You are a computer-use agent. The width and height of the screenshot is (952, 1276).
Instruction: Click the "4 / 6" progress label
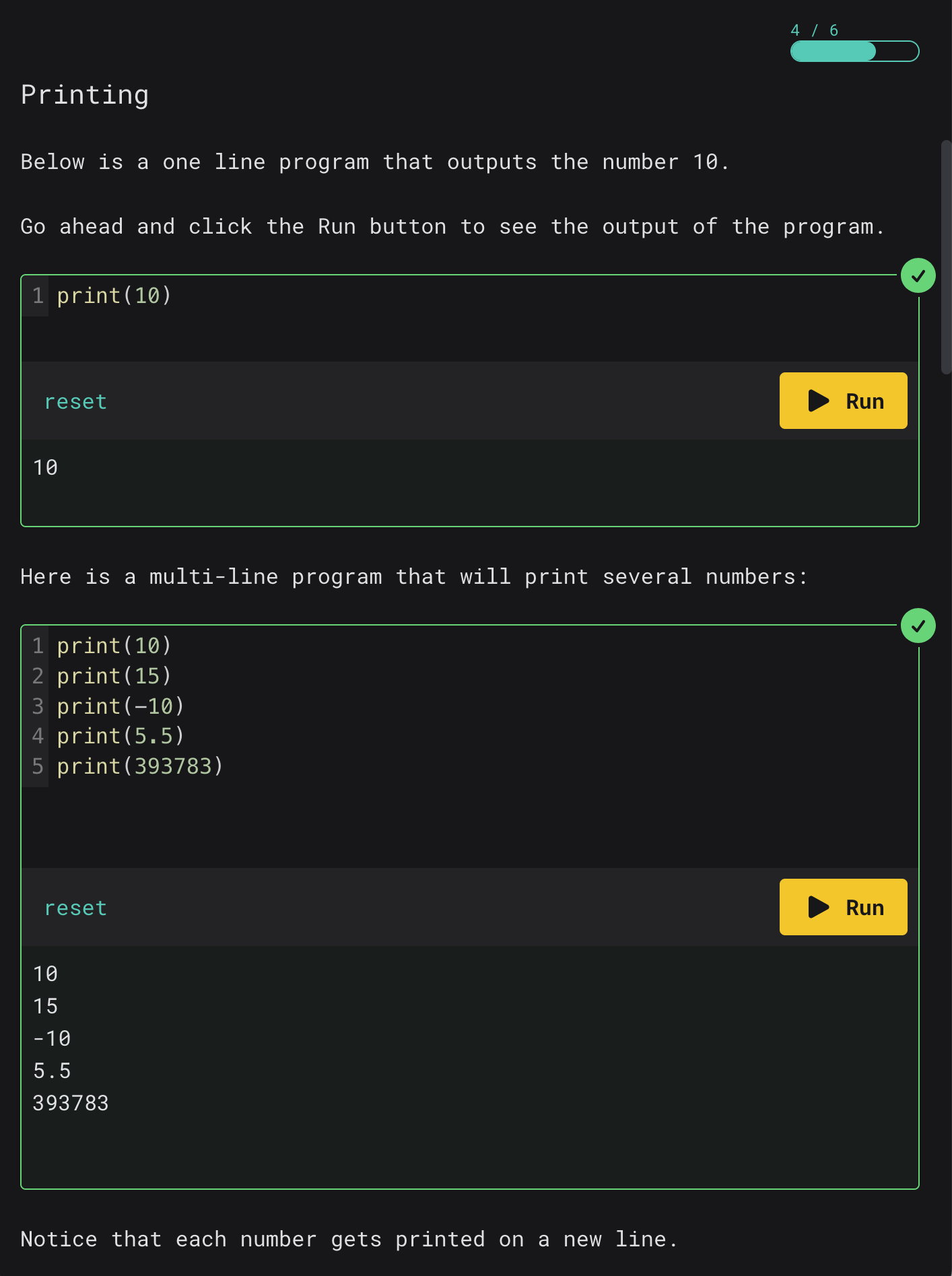(x=814, y=30)
